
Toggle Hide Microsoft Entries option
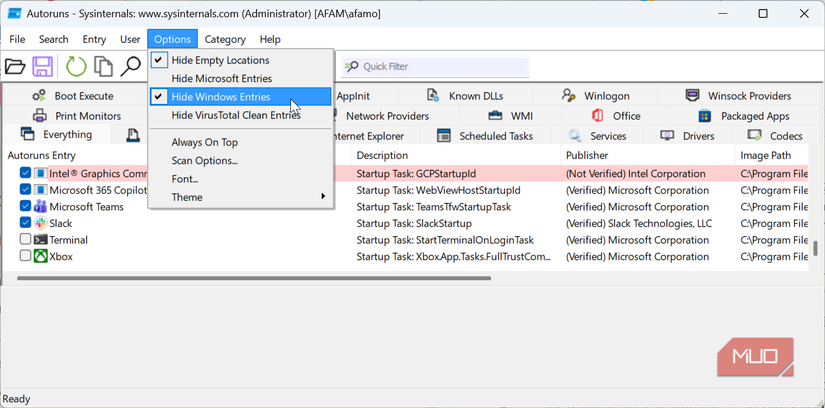pyautogui.click(x=241, y=78)
